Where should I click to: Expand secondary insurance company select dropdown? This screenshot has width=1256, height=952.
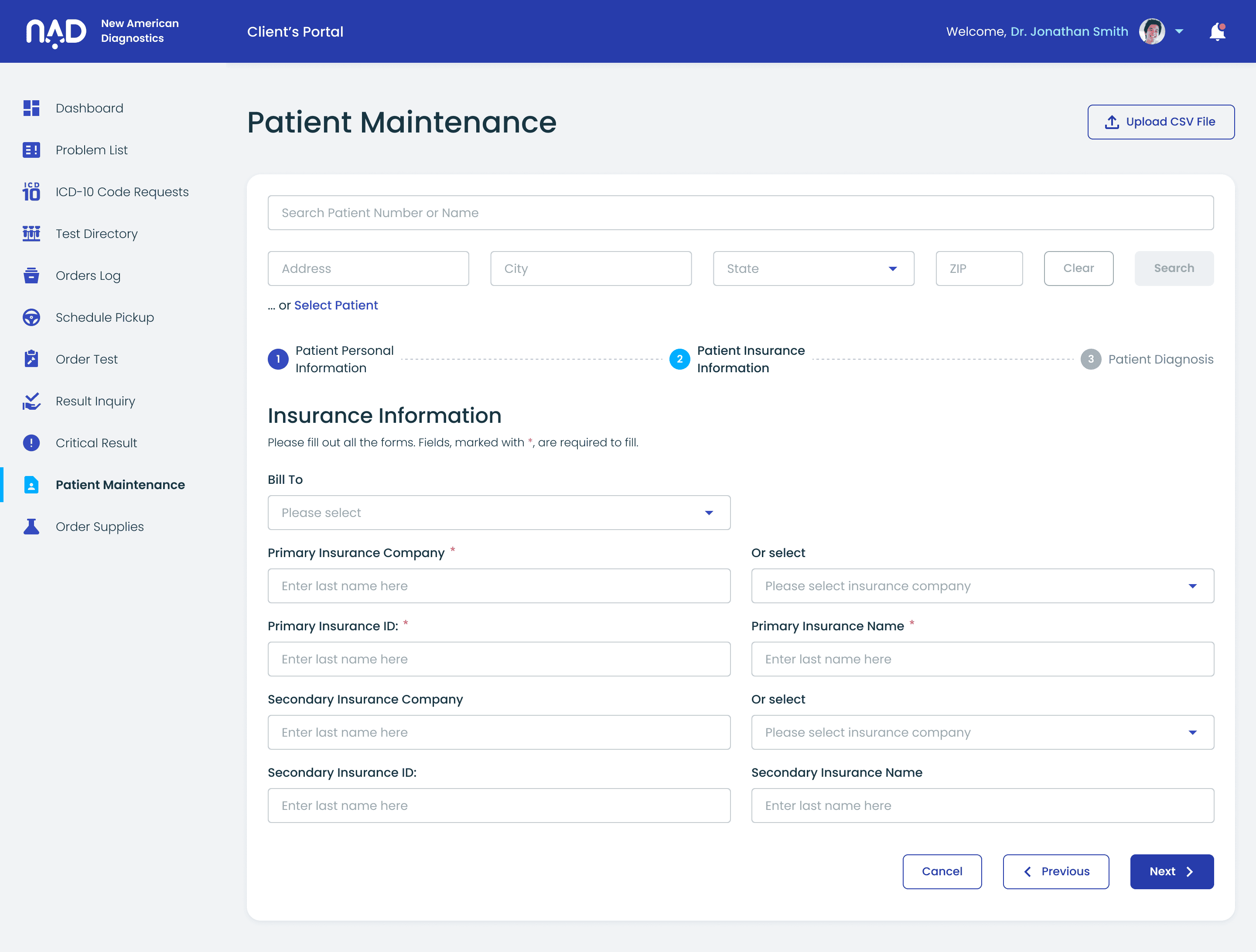click(x=982, y=732)
